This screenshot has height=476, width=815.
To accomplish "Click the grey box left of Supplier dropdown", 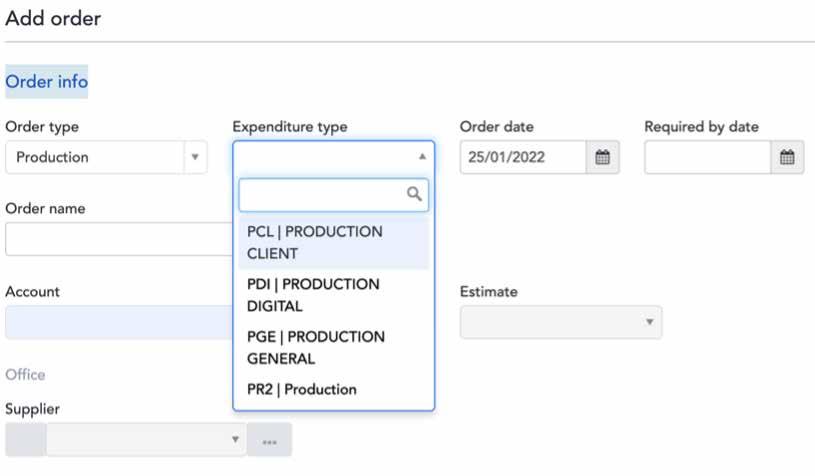I will (25, 440).
